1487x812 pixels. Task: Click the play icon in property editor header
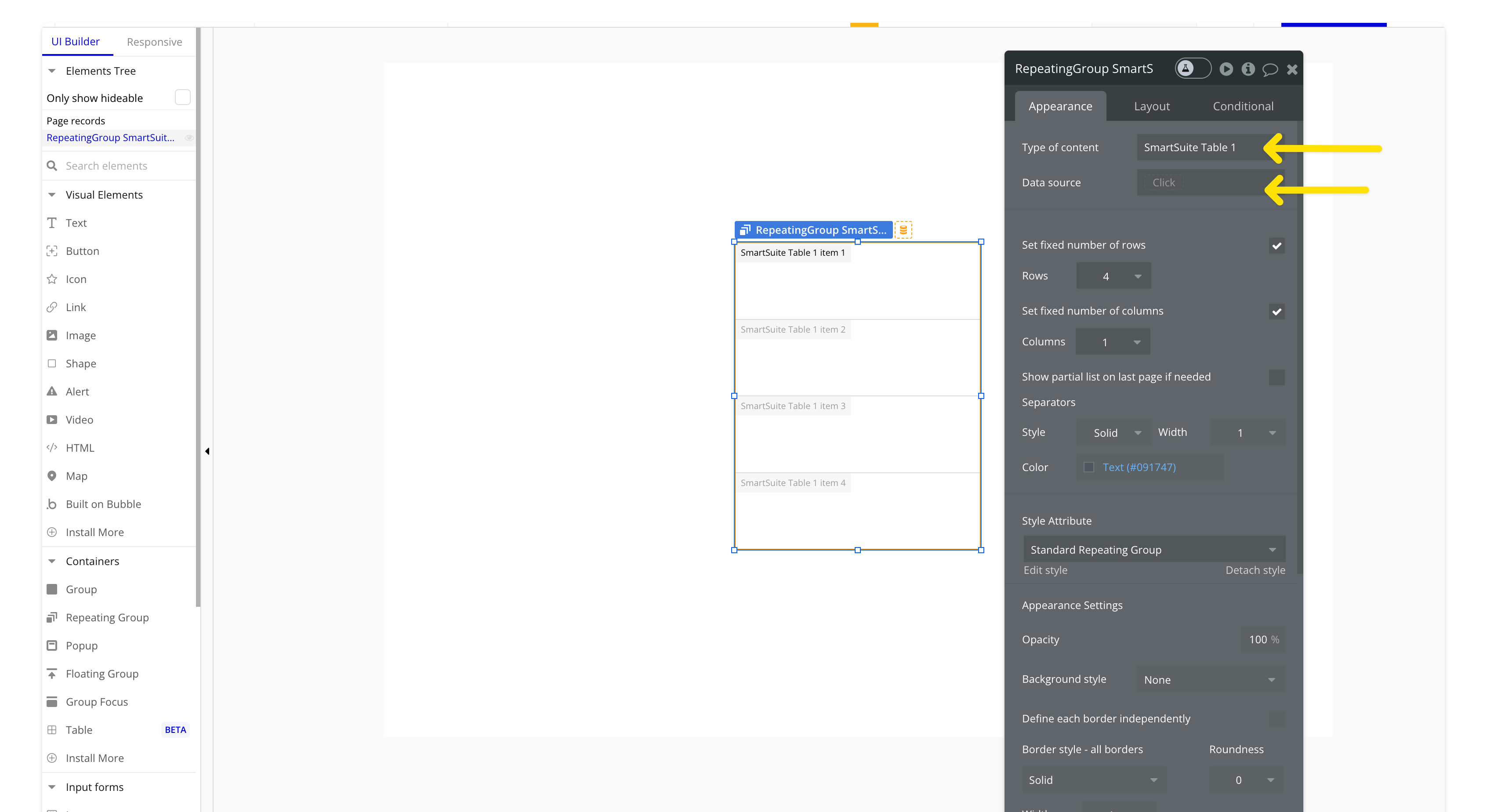coord(1226,69)
